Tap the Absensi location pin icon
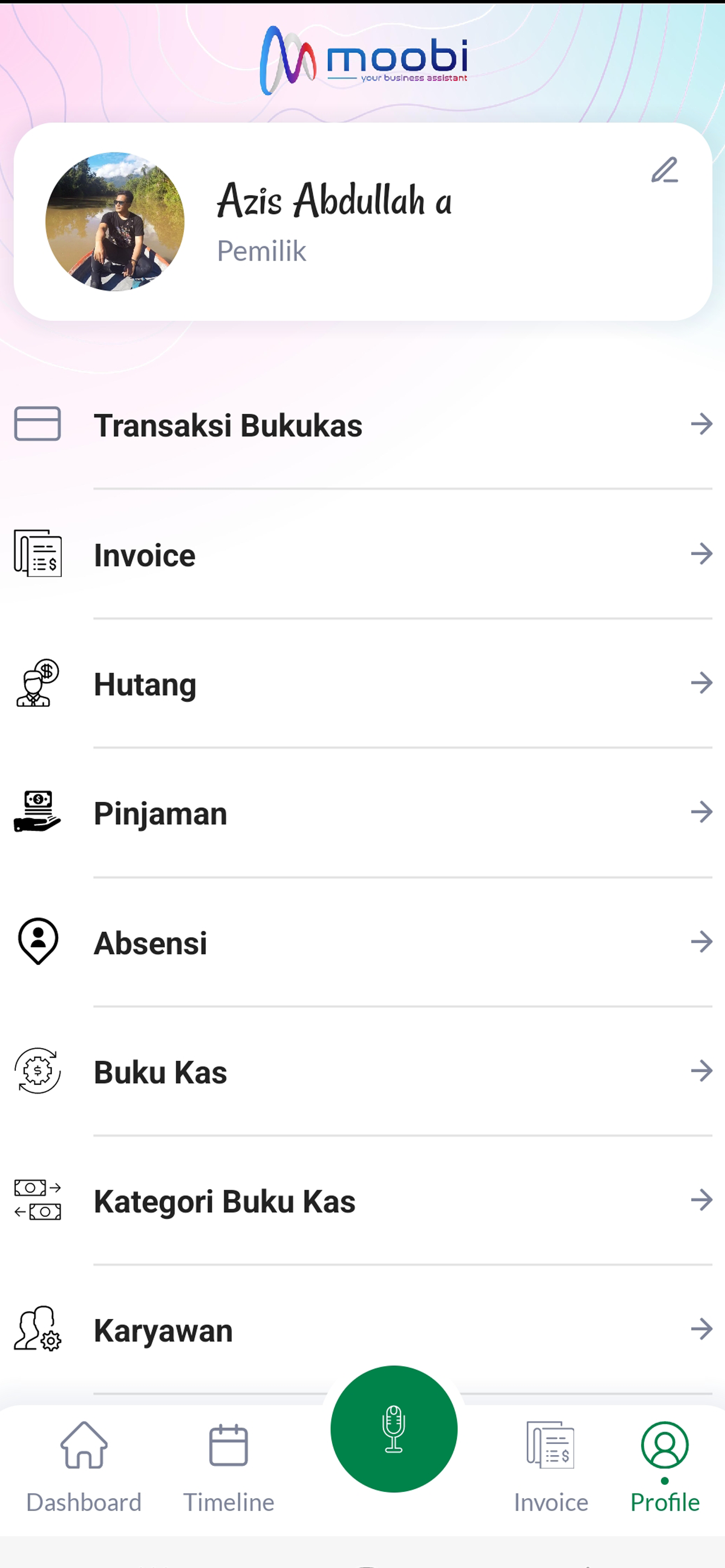This screenshot has width=725, height=1568. tap(38, 941)
